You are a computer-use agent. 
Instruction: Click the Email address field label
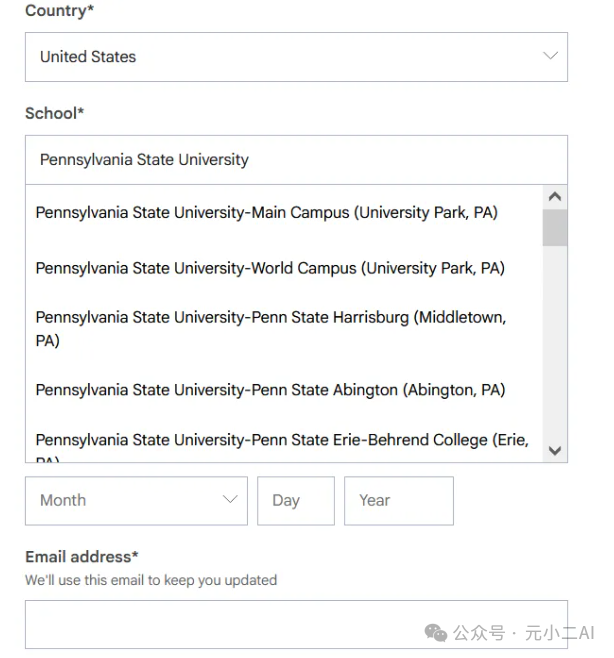(82, 557)
